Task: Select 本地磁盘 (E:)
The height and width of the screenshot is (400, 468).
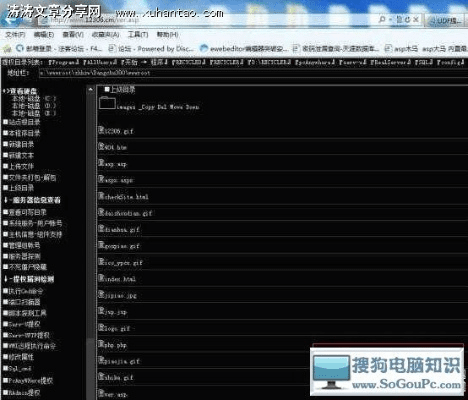Action: click(x=33, y=113)
